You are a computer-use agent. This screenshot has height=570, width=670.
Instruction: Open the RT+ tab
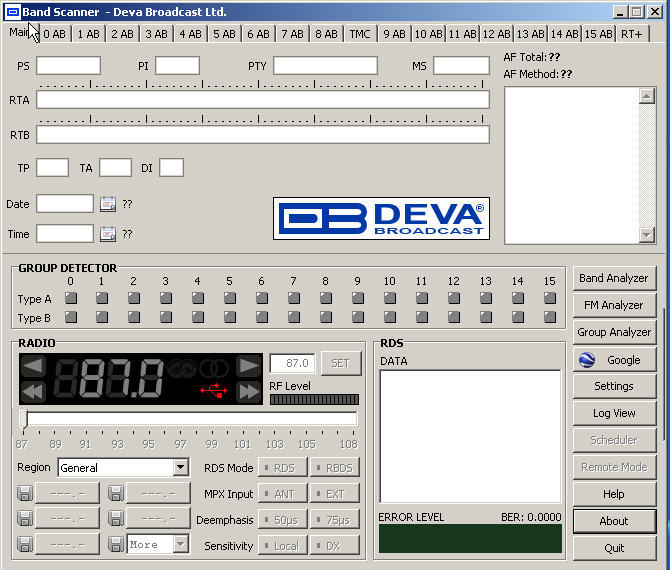coord(632,34)
